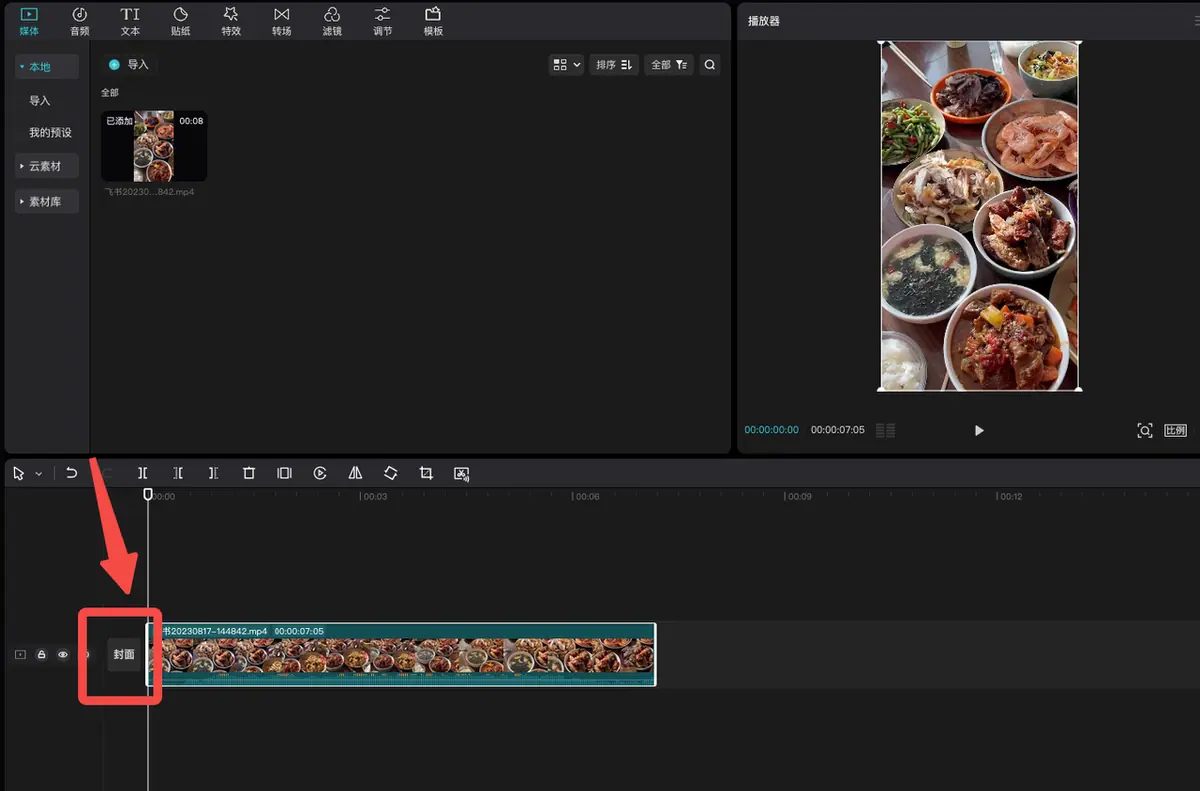
Task: Toggle track visibility eye icon
Action: click(x=63, y=655)
